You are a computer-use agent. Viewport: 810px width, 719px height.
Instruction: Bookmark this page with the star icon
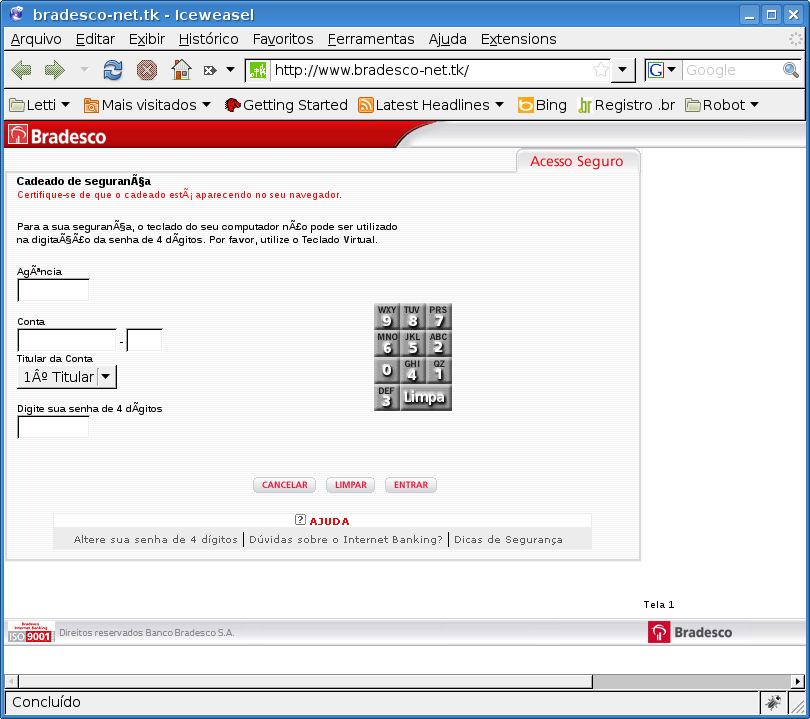(600, 70)
